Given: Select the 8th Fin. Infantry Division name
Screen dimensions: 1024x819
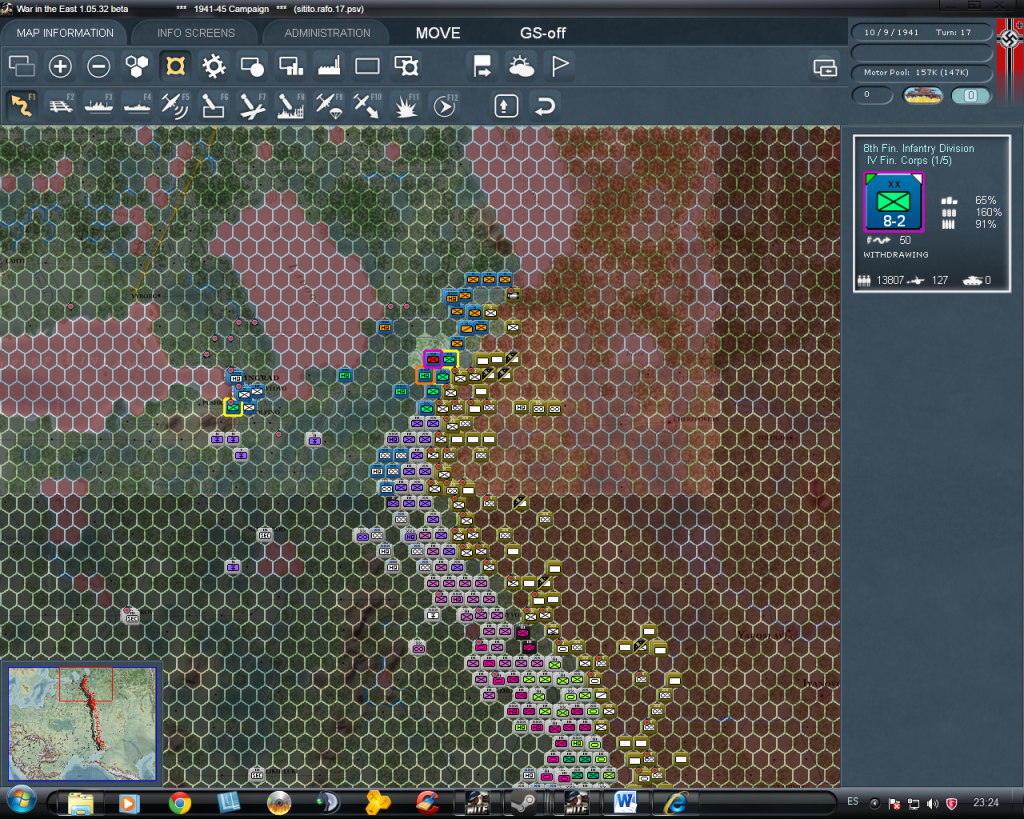Looking at the screenshot, I should [x=918, y=148].
